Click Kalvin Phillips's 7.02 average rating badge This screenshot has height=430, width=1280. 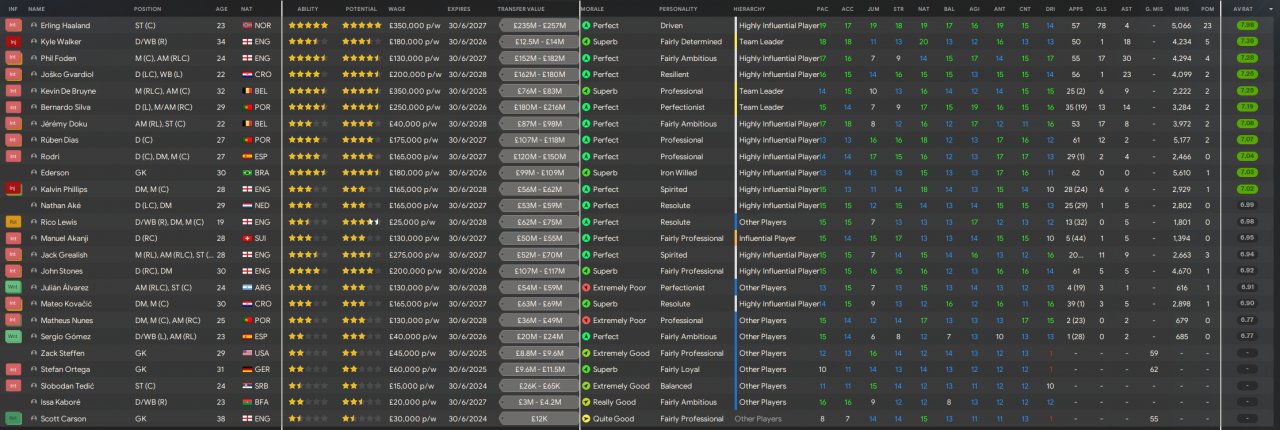(1247, 189)
